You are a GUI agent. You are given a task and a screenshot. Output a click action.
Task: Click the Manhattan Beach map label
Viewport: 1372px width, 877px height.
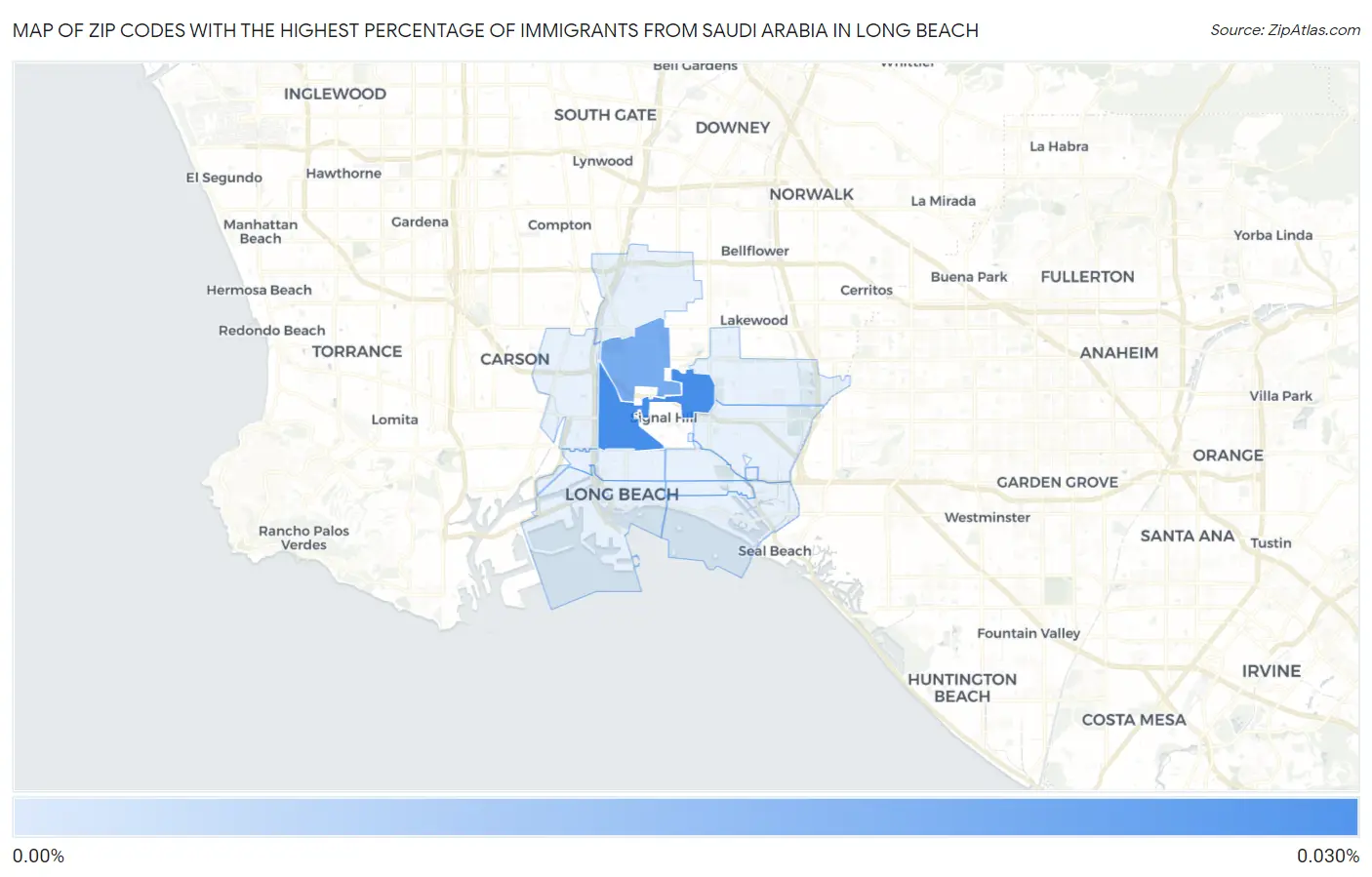point(261,231)
